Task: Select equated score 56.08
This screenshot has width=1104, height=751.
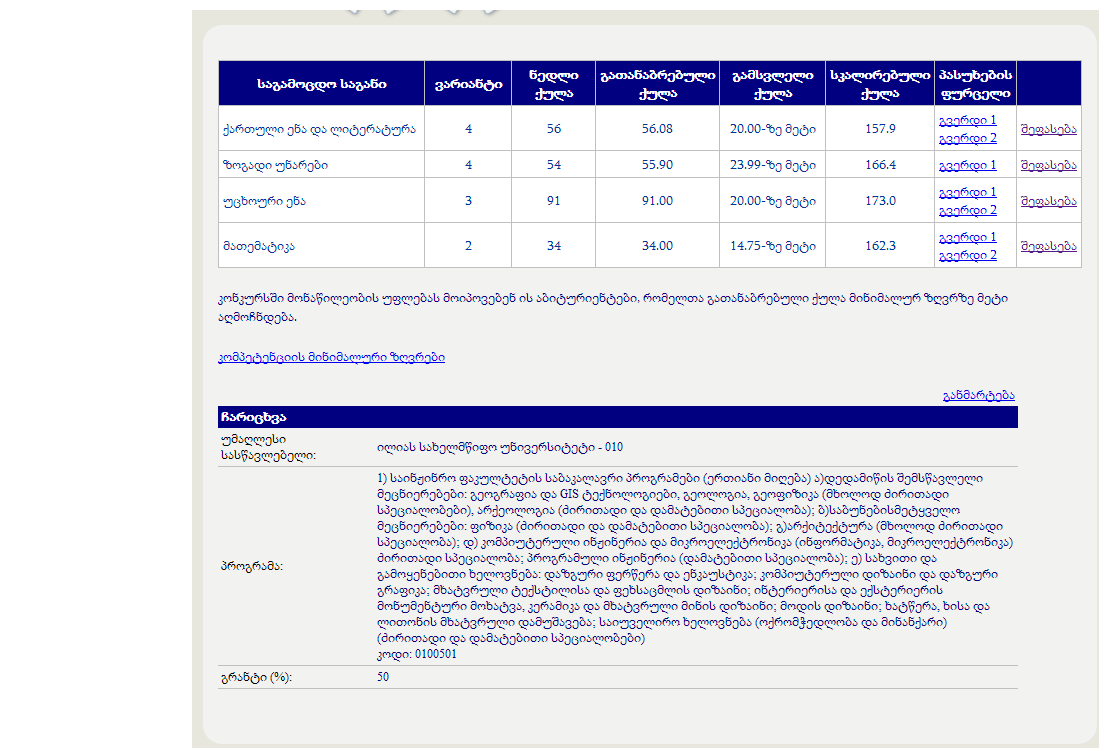Action: point(658,129)
